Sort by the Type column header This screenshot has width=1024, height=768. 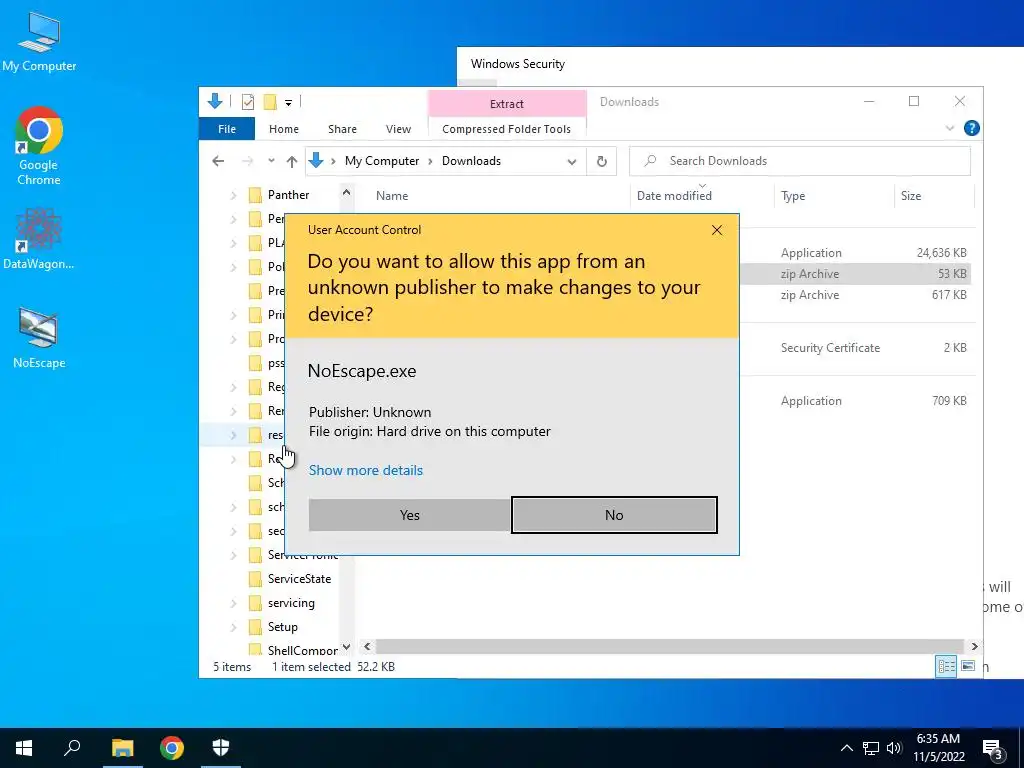coord(793,196)
